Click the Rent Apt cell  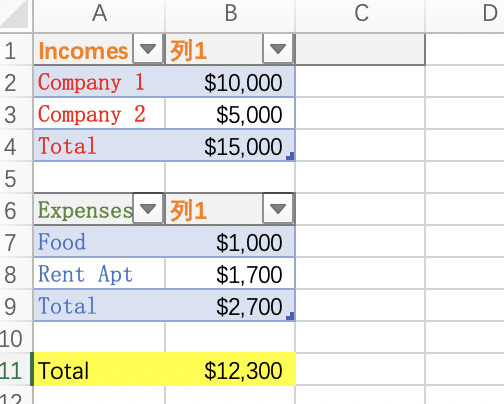click(x=99, y=274)
